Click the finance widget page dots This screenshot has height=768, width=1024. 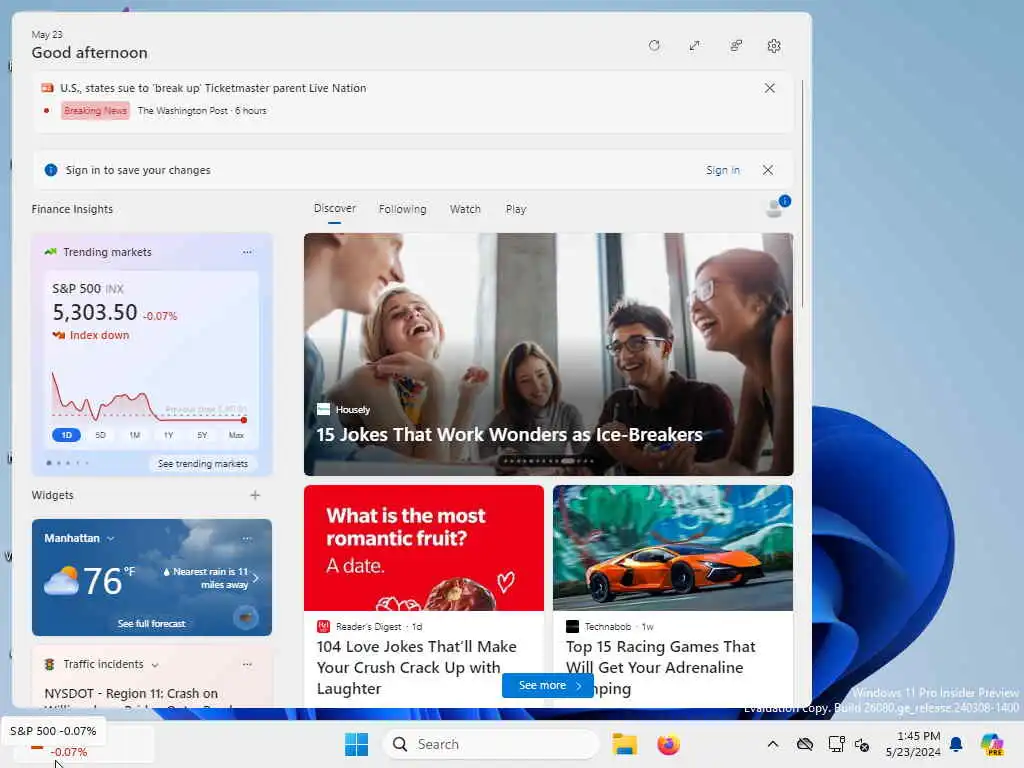[x=67, y=463]
